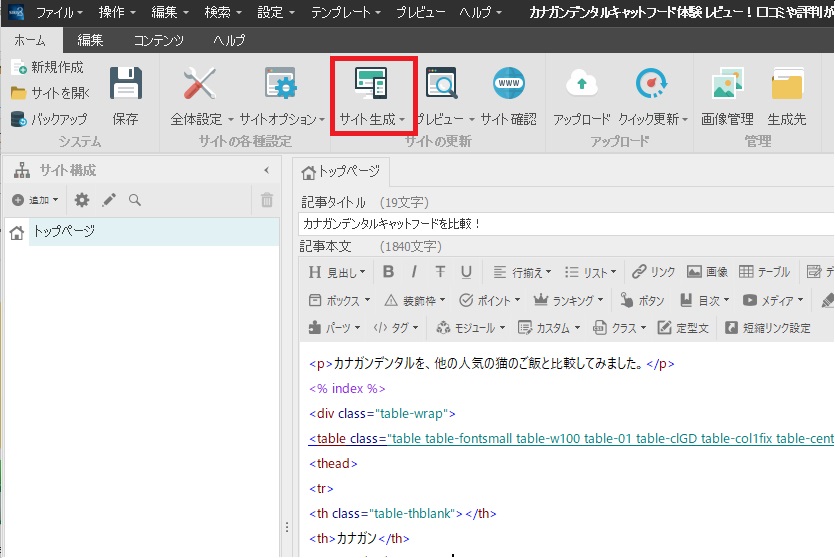Click the trash delete icon in サイト構成
The width and height of the screenshot is (835, 558).
click(x=267, y=200)
